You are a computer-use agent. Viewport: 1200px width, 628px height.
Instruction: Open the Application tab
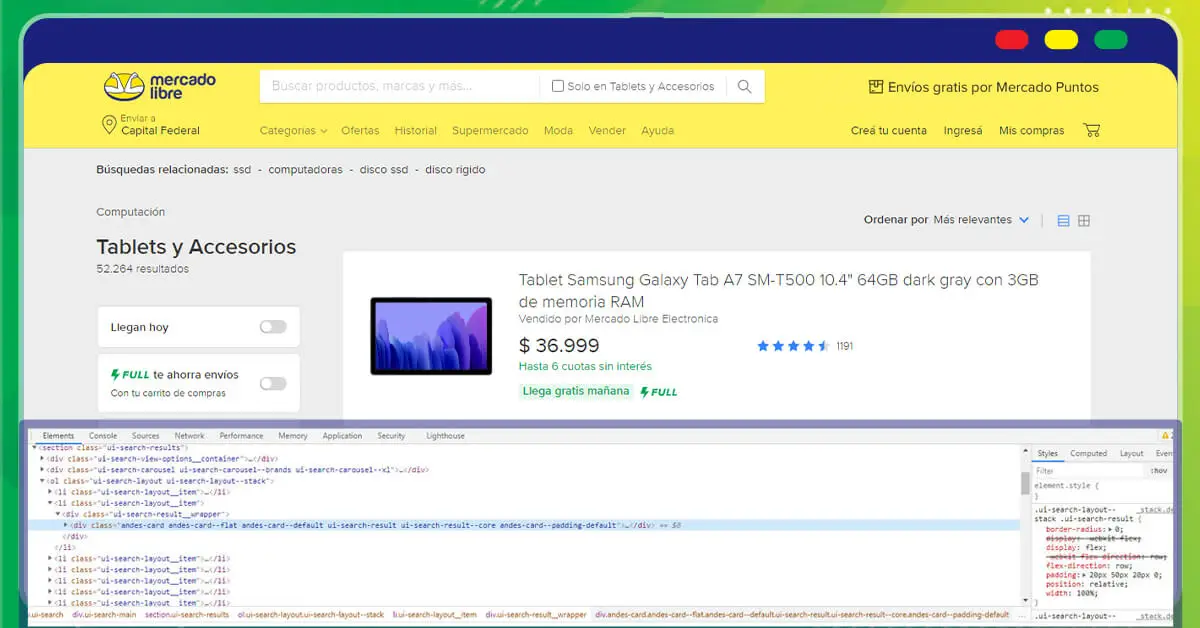pos(342,436)
